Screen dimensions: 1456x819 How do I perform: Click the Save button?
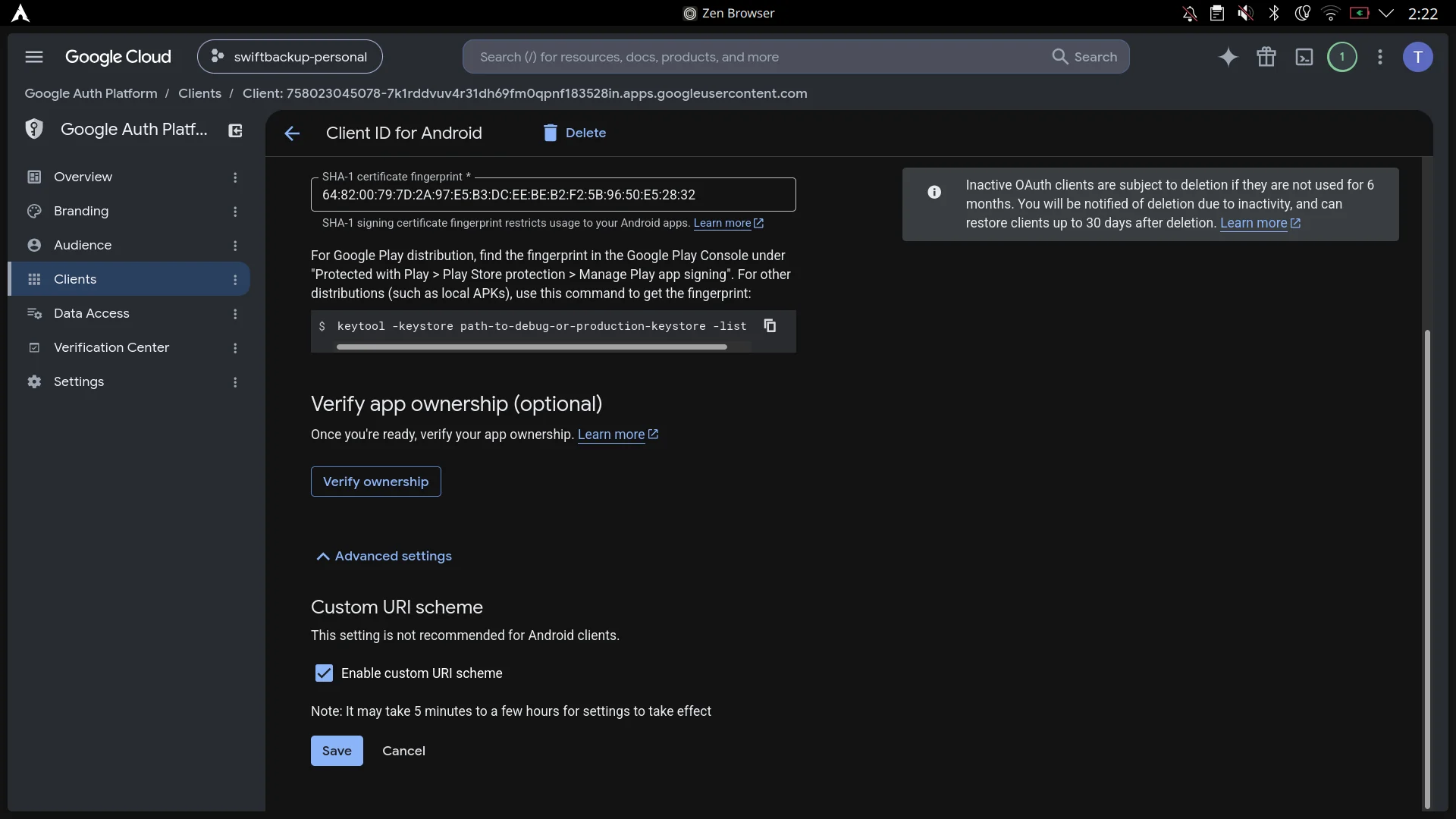point(337,751)
